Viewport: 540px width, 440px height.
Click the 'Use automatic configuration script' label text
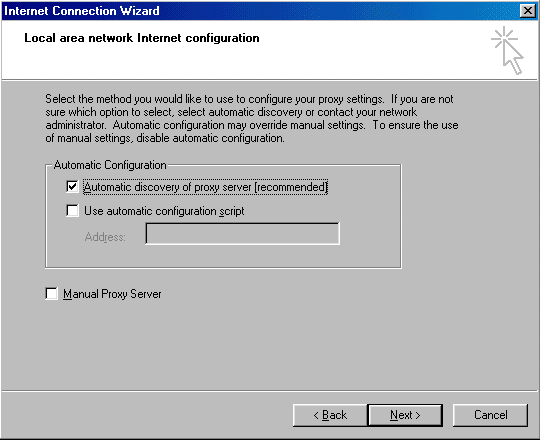click(x=164, y=211)
